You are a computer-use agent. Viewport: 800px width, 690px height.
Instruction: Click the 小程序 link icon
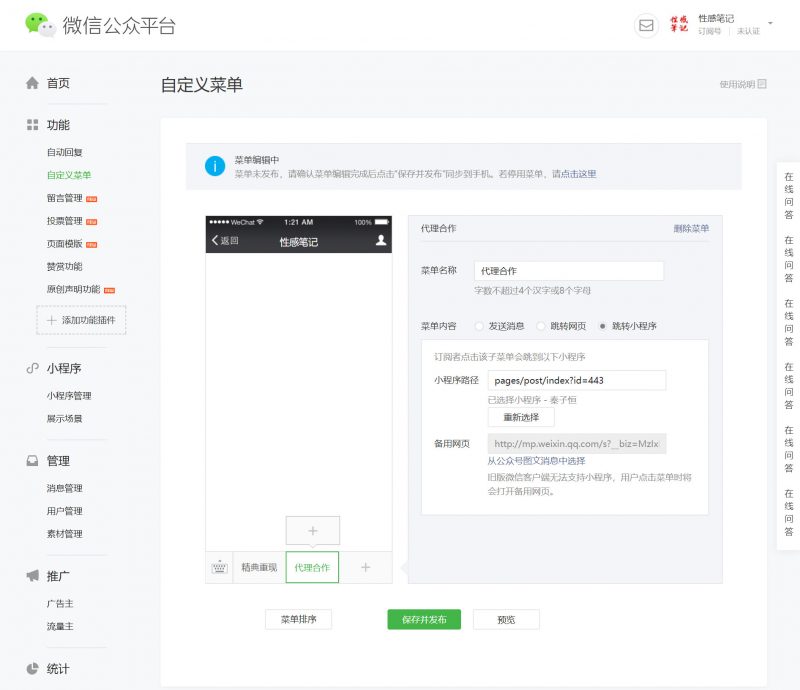pyautogui.click(x=32, y=368)
